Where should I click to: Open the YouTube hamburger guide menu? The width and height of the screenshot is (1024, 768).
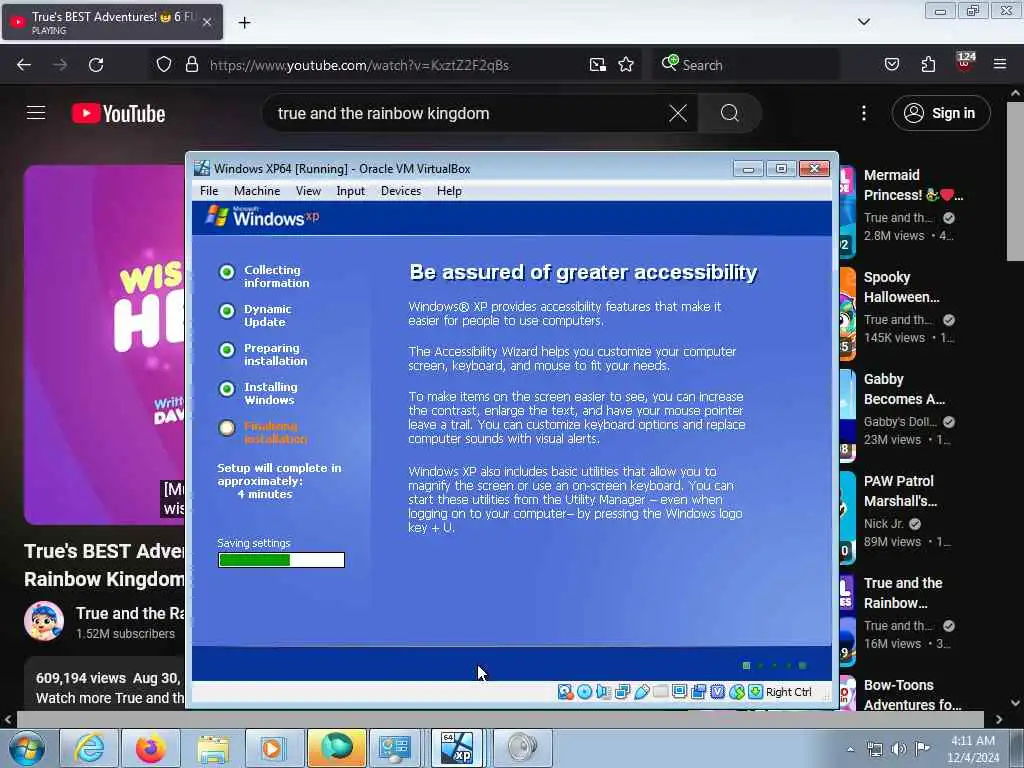click(x=36, y=113)
